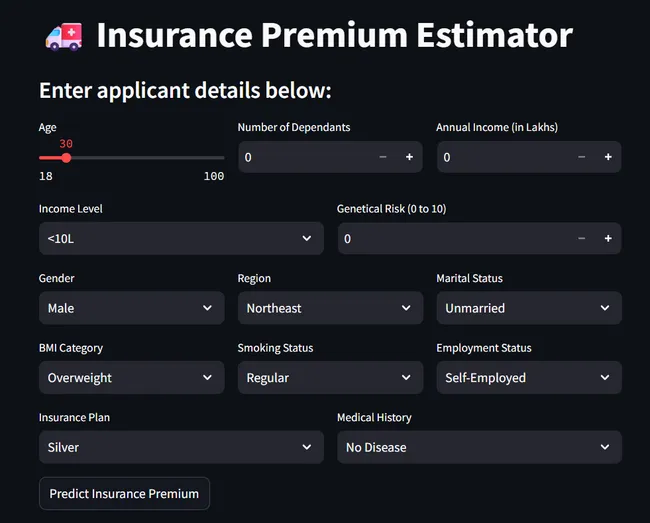Screen dimensions: 650x523
Task: Click the 'BMI Category' label
Action: point(71,348)
